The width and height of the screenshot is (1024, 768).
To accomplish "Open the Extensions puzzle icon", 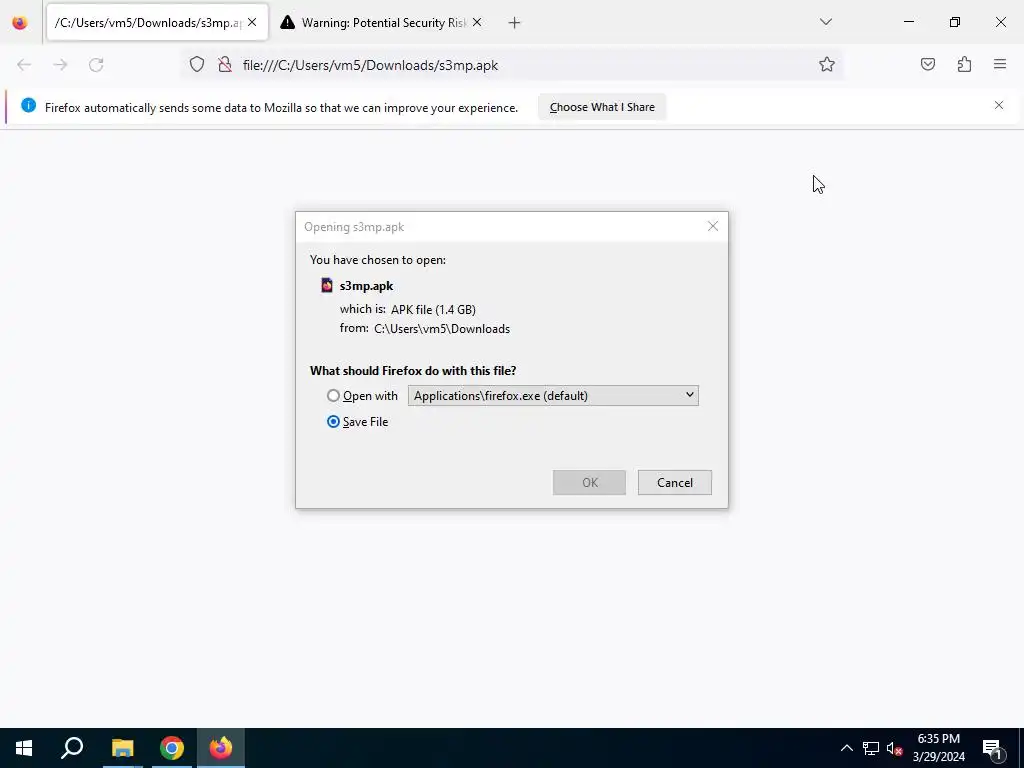I will [x=964, y=64].
